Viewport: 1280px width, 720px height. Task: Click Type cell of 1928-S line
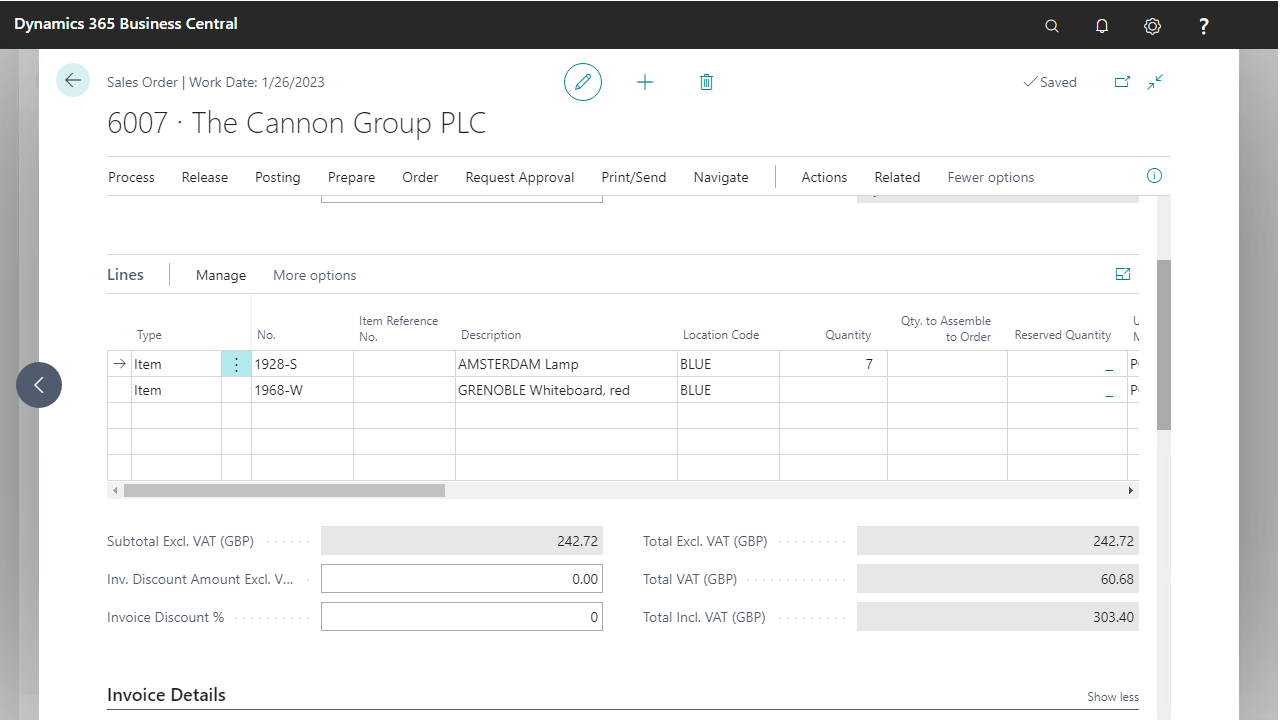pyautogui.click(x=176, y=364)
